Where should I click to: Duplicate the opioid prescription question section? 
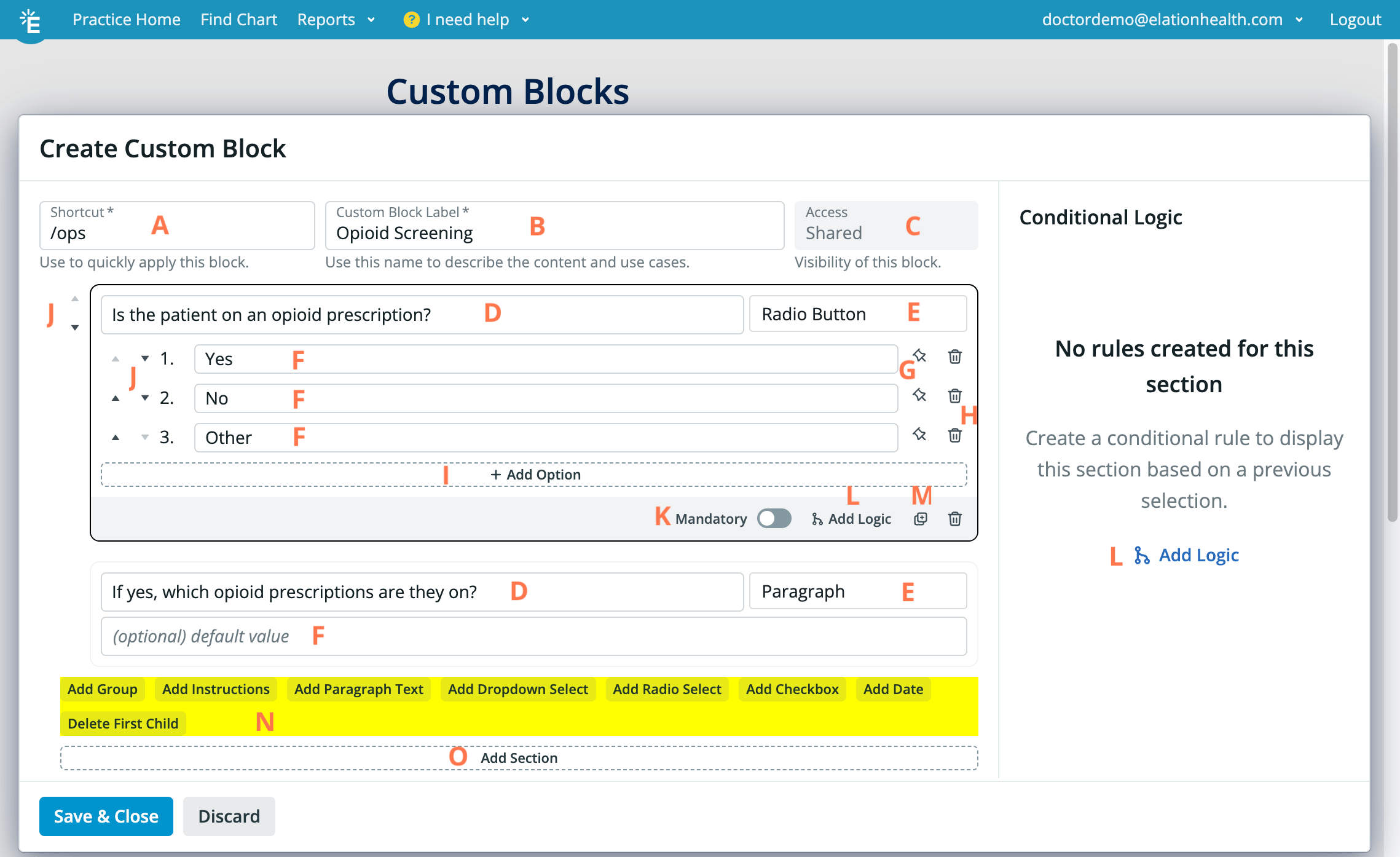coord(920,519)
